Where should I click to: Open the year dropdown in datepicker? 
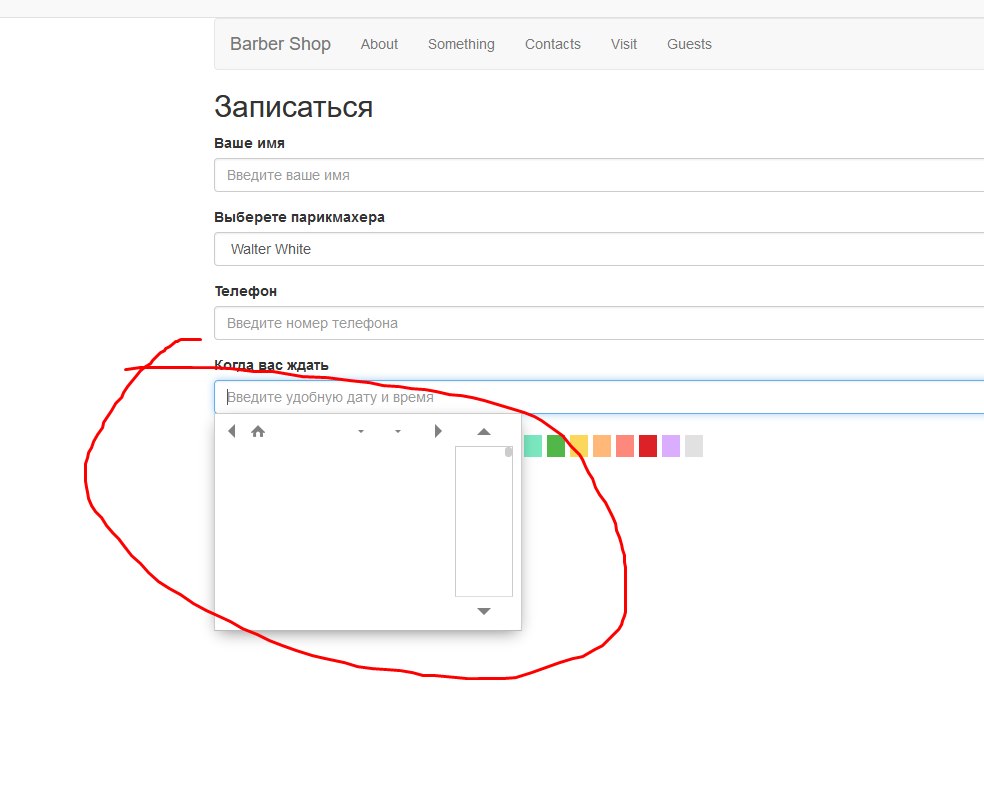(x=398, y=432)
